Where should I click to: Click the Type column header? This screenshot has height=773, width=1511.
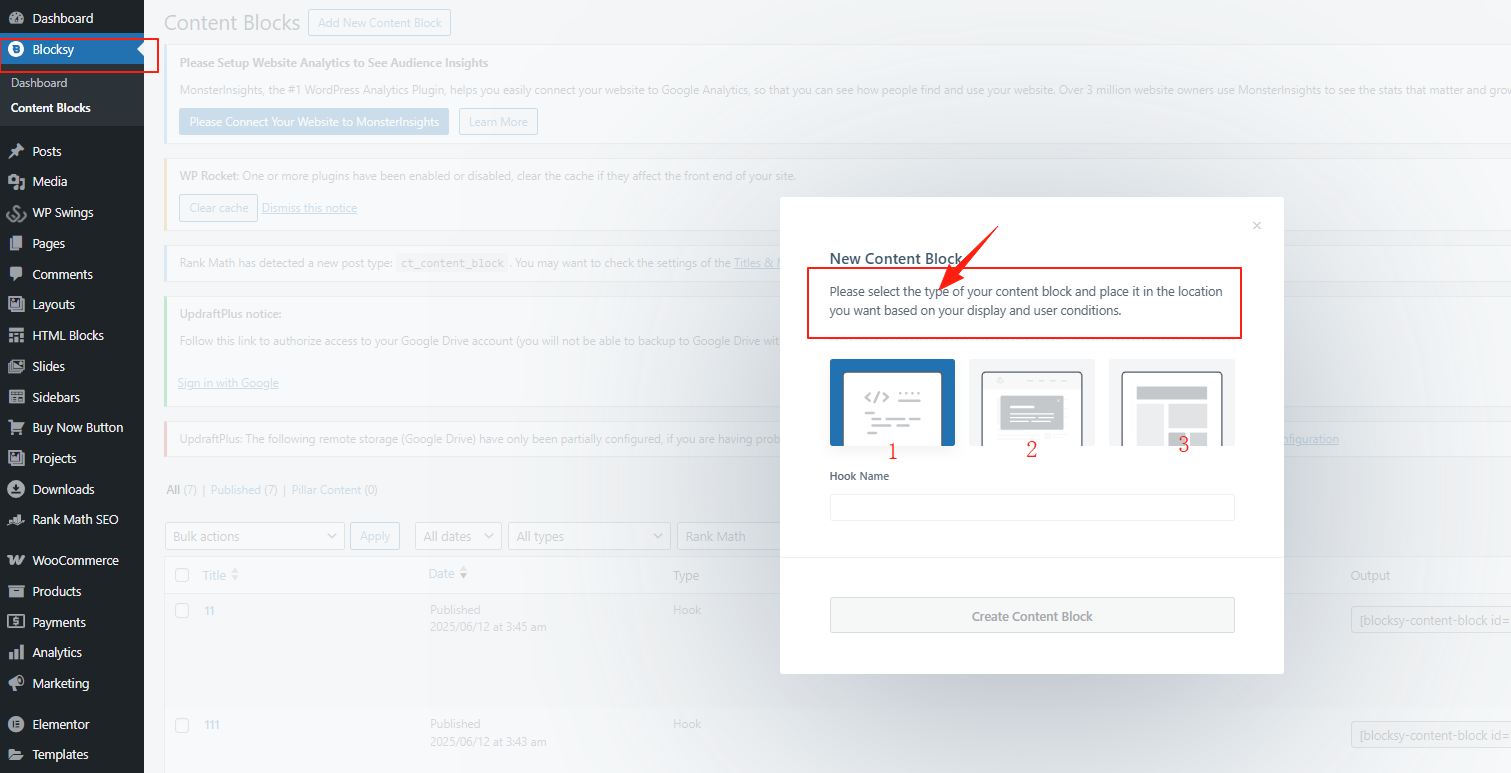[x=686, y=575]
